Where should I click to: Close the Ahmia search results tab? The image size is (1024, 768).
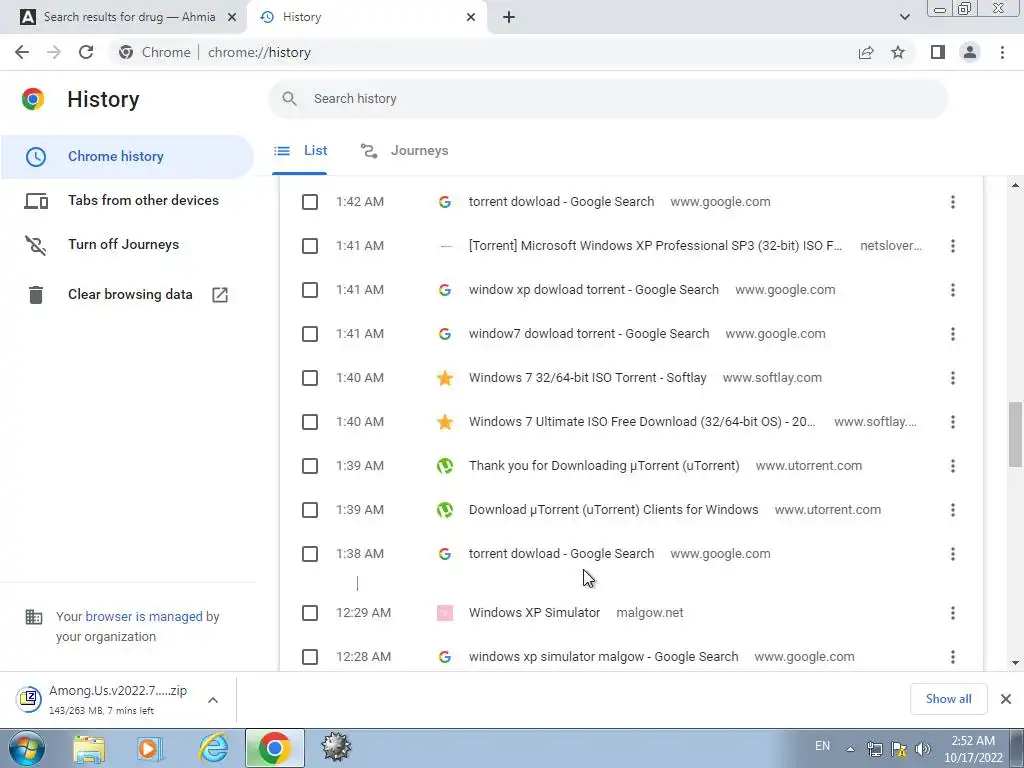(231, 17)
